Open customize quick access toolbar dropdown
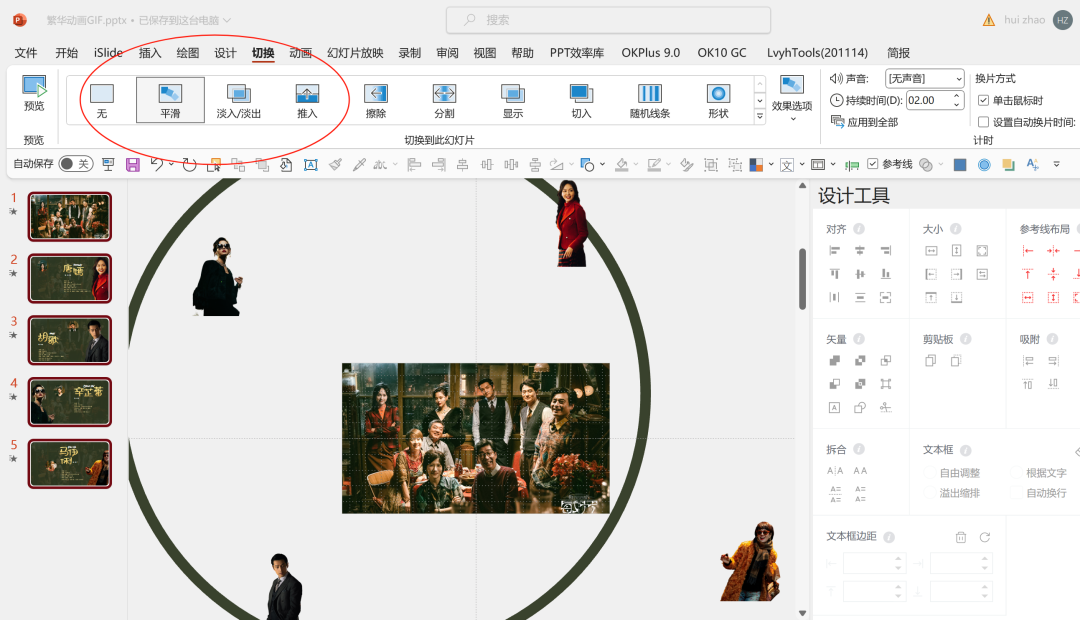Viewport: 1080px width, 620px height. coord(1057,165)
